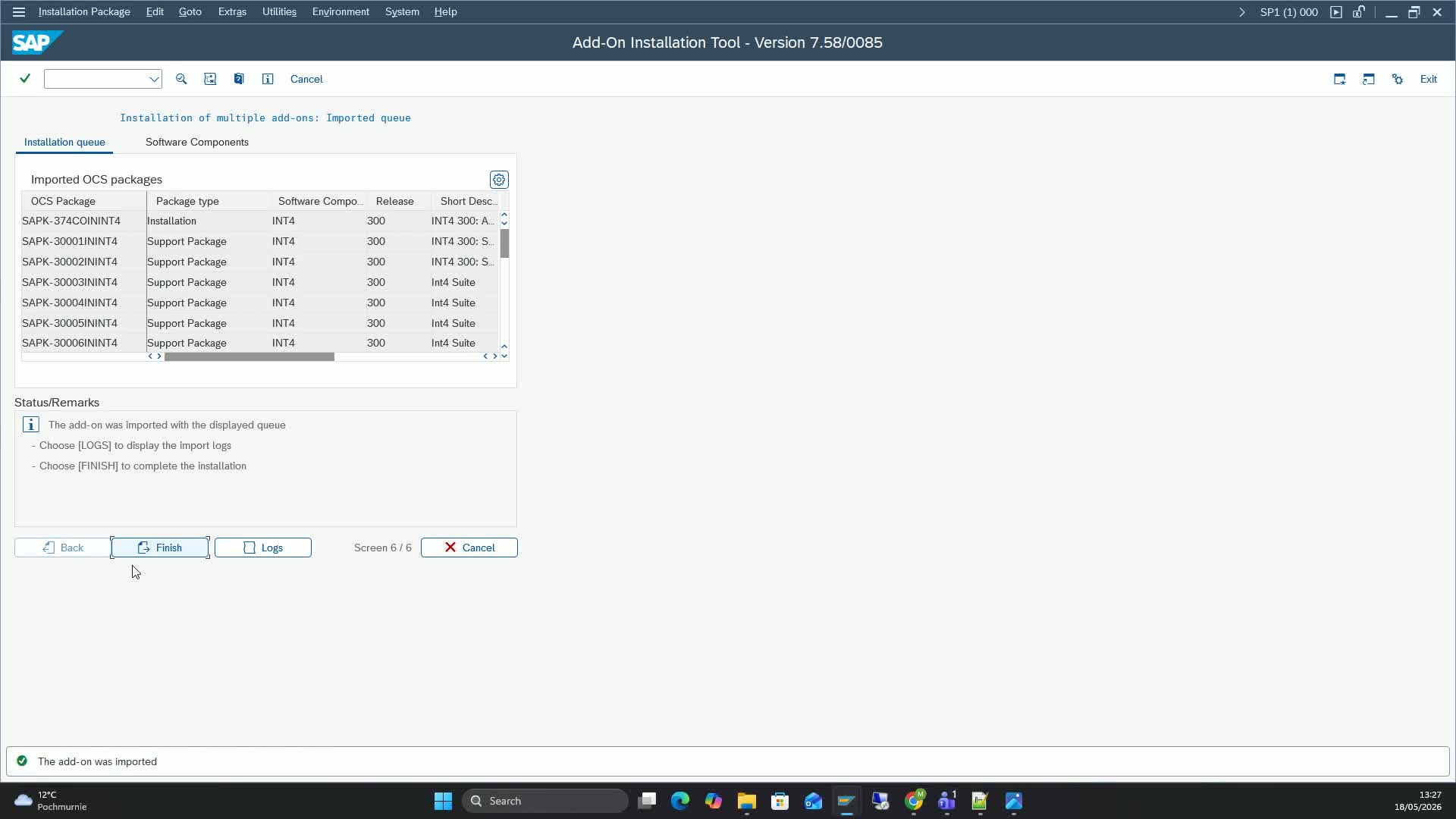This screenshot has width=1456, height=819.
Task: Open the Help menu
Action: [x=445, y=12]
